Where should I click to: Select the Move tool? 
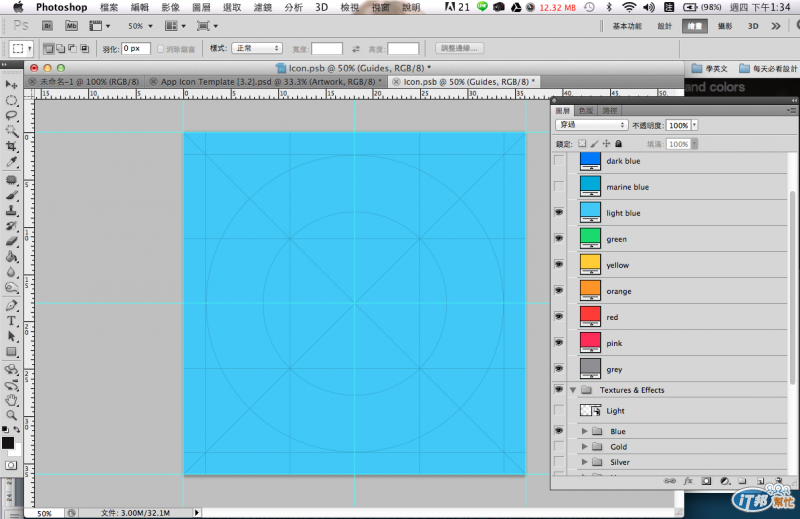[x=11, y=84]
